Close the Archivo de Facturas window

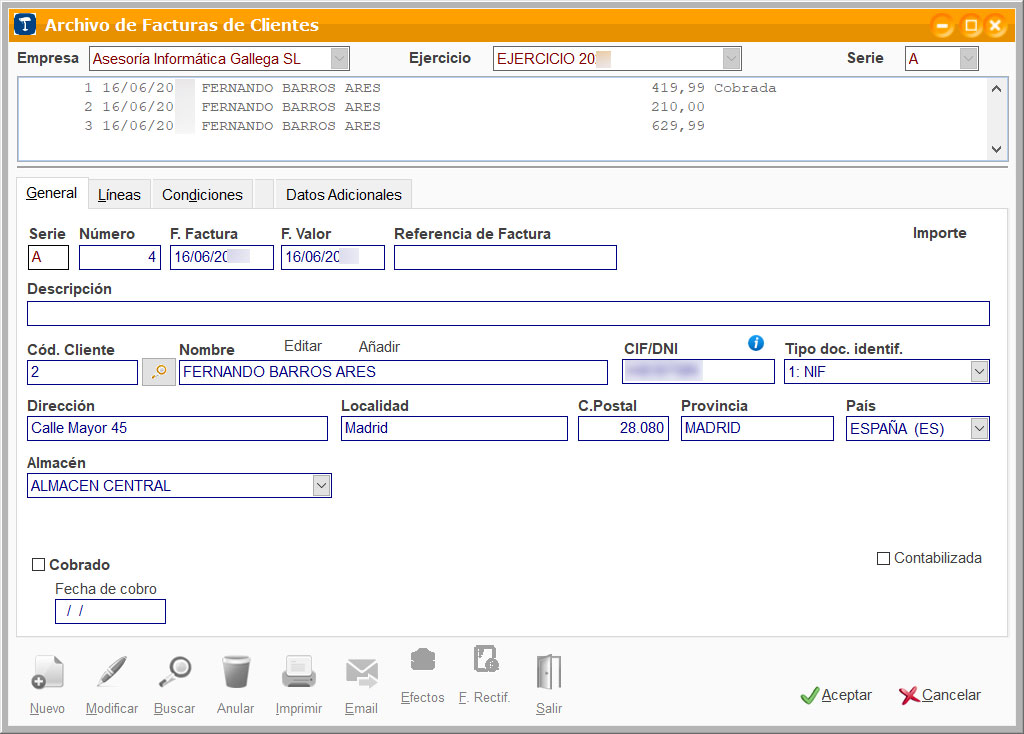point(995,26)
